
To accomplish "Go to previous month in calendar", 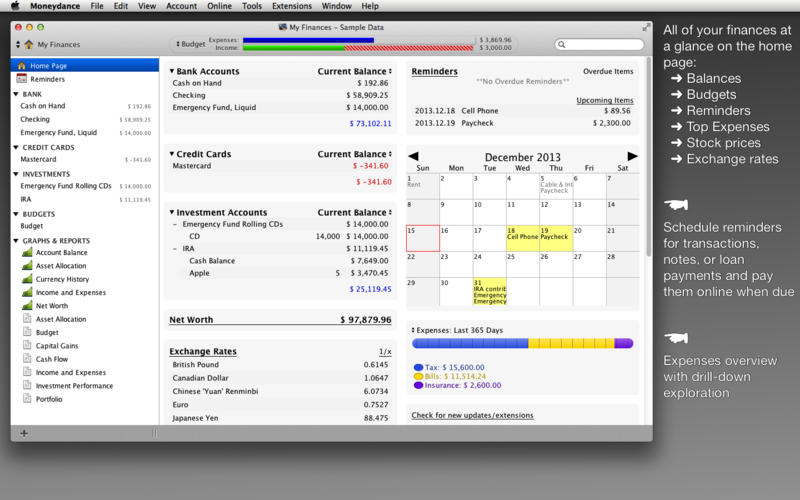I will tap(413, 156).
